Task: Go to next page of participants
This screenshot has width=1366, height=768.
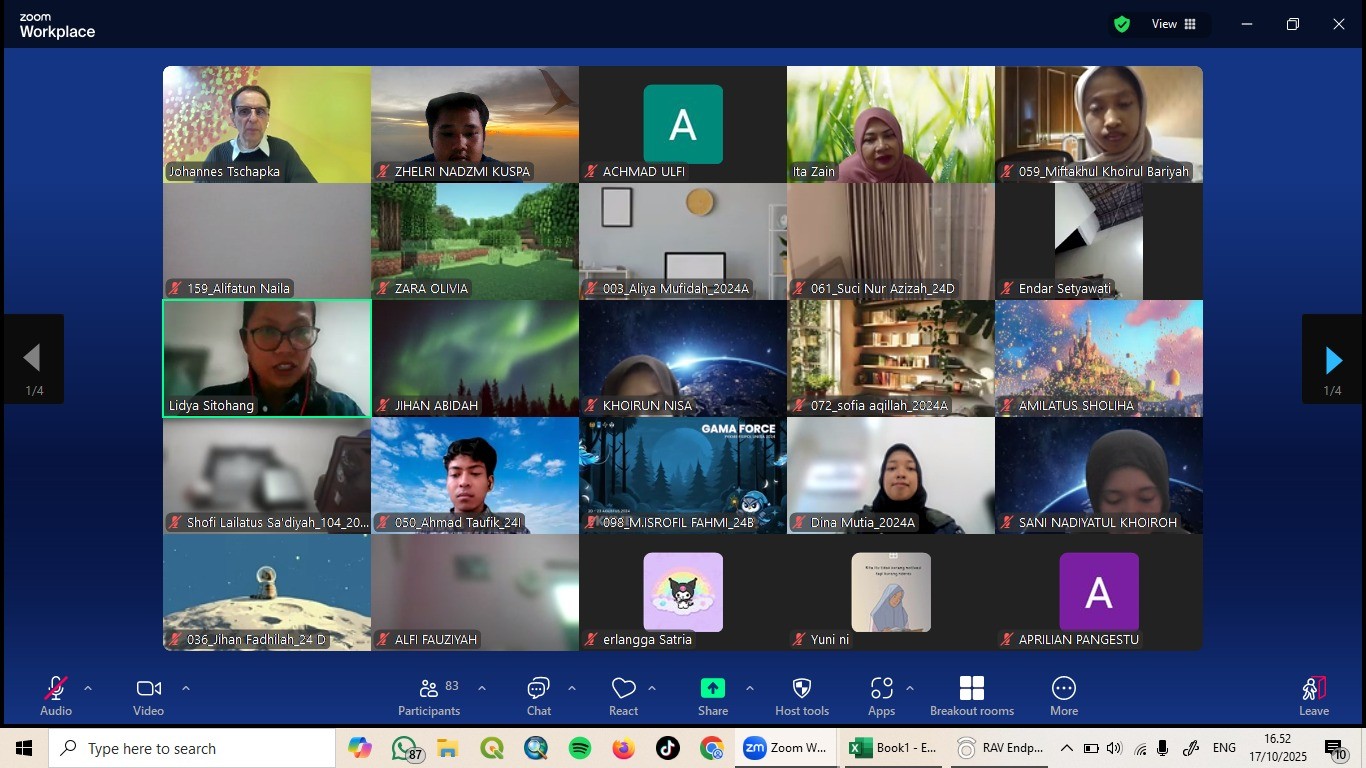Action: [x=1332, y=360]
